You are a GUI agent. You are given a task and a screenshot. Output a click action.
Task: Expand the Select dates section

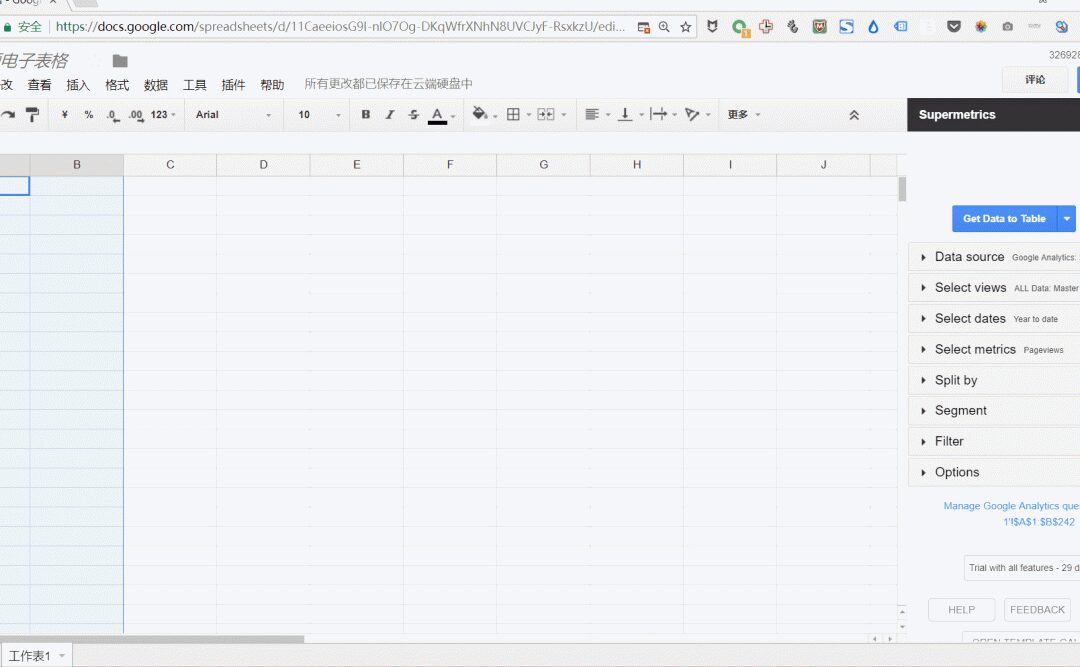(994, 319)
